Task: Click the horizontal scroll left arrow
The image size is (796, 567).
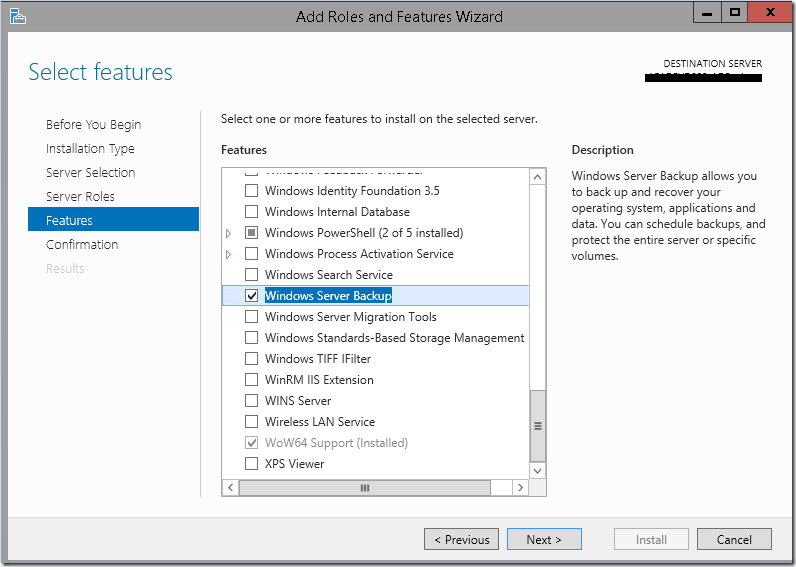Action: (230, 488)
